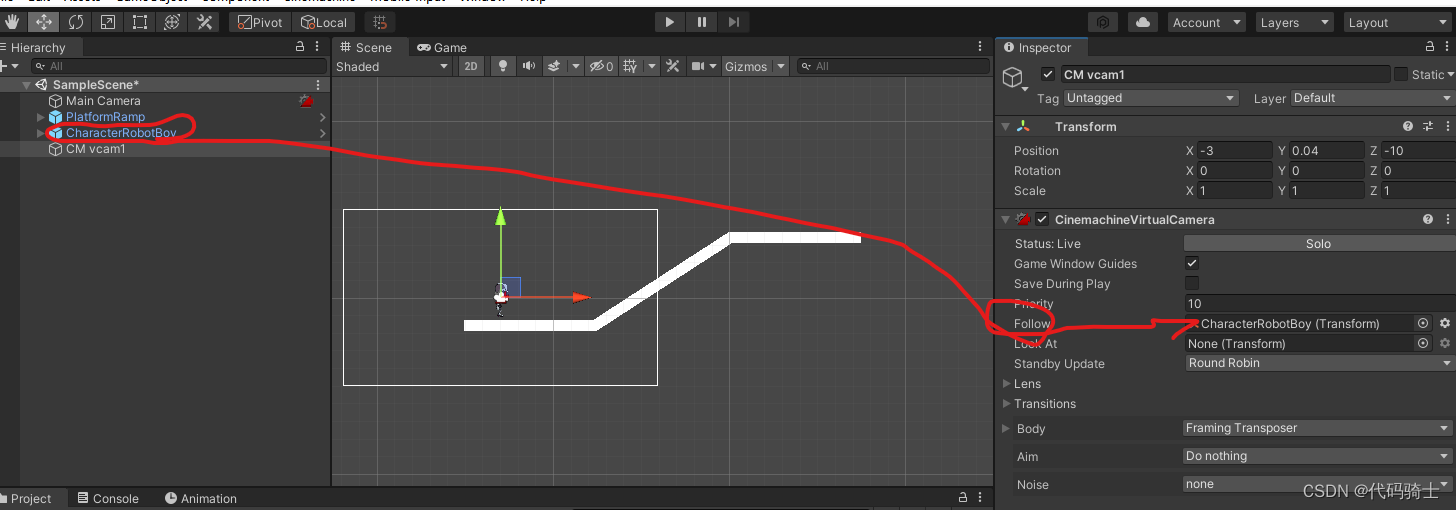Open Unity Collaborate services icon

1103,22
